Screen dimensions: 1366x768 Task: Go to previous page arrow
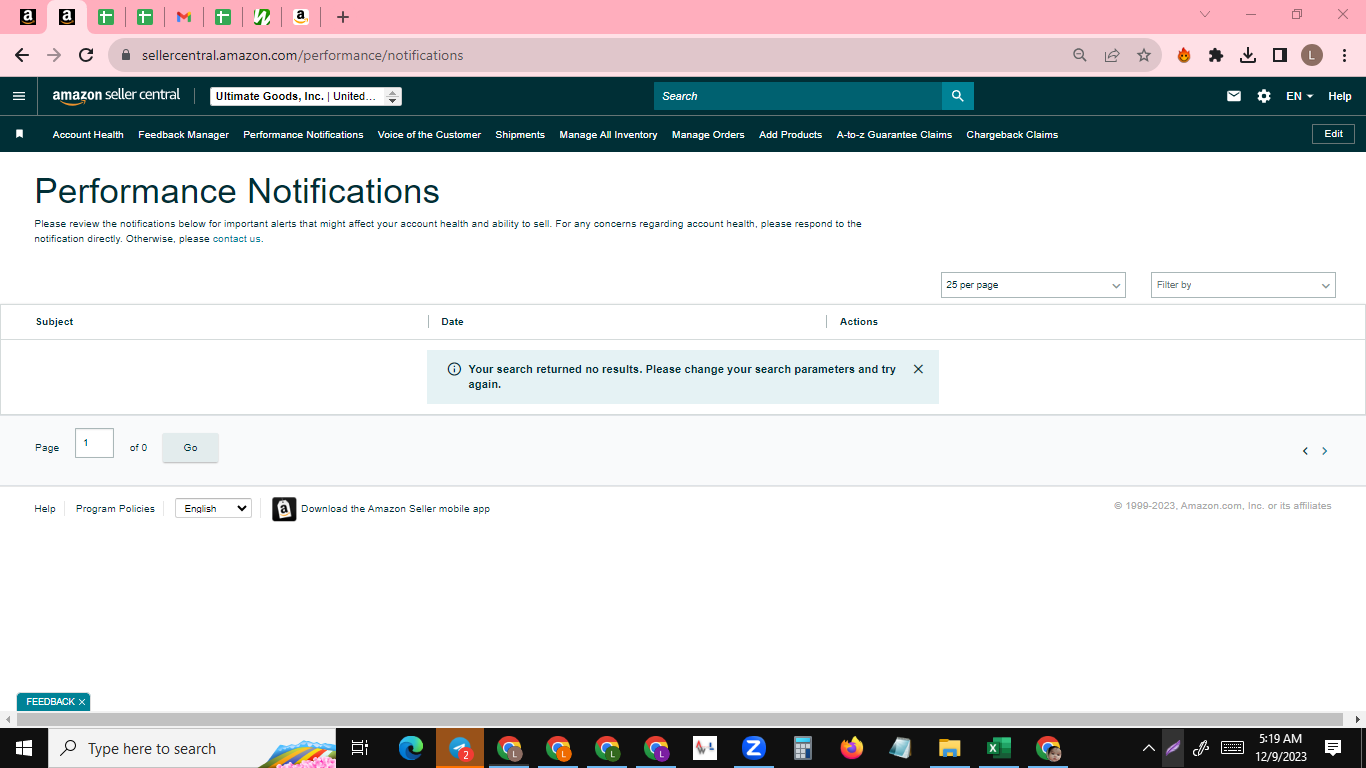pos(1305,451)
